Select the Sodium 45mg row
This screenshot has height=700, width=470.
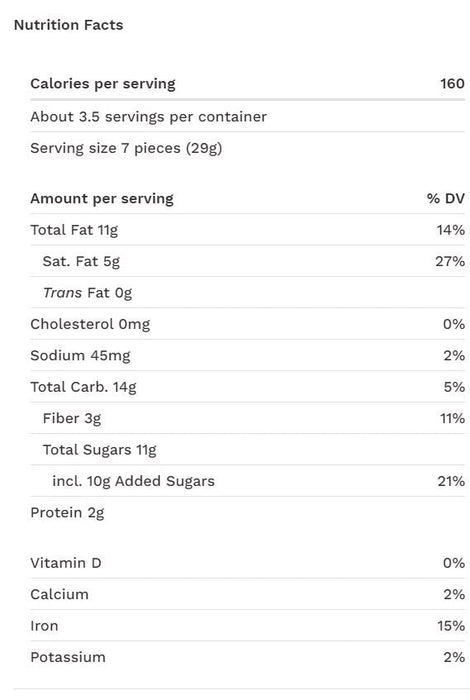247,355
